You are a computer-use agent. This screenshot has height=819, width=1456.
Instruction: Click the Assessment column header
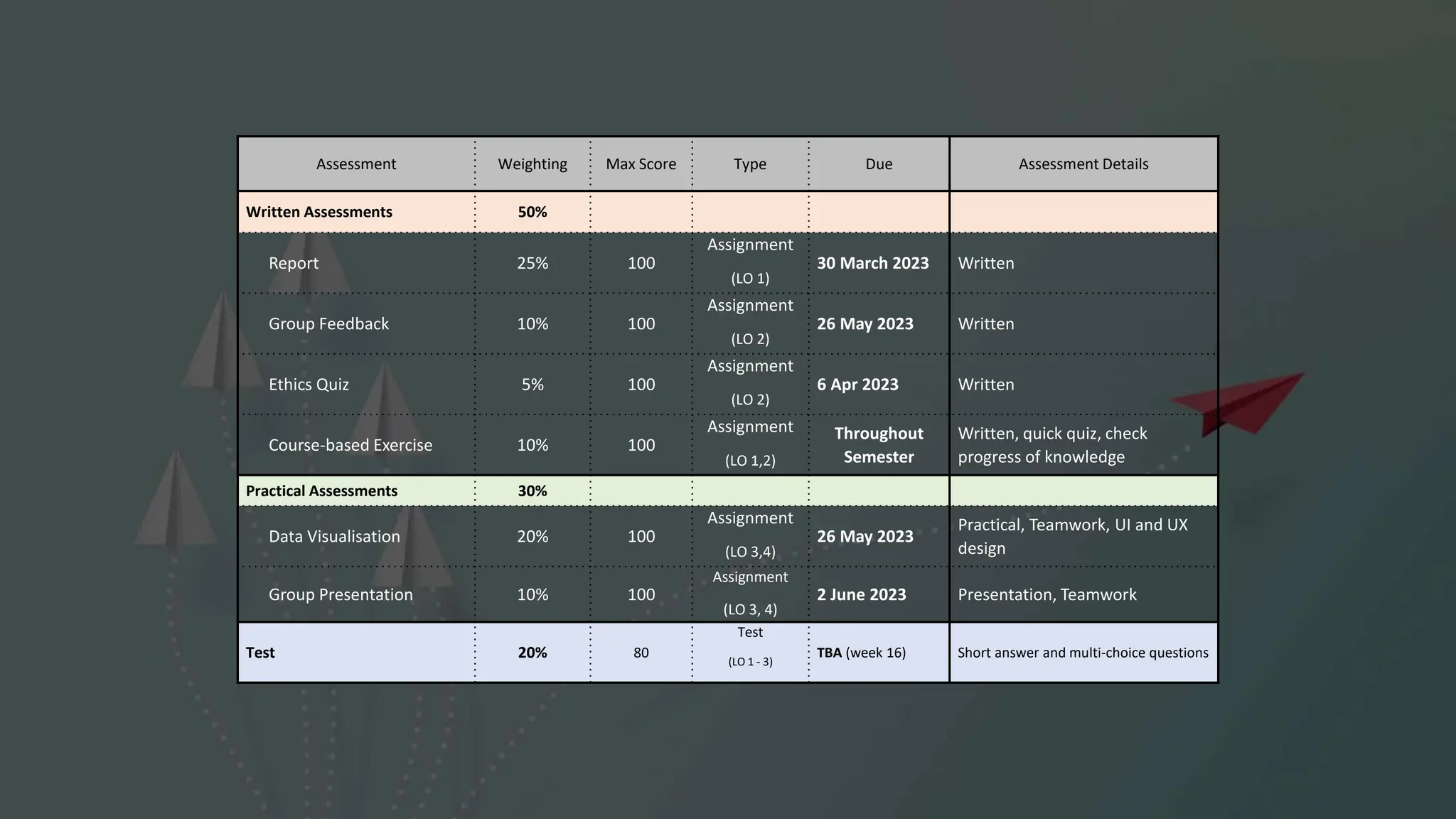coord(355,164)
